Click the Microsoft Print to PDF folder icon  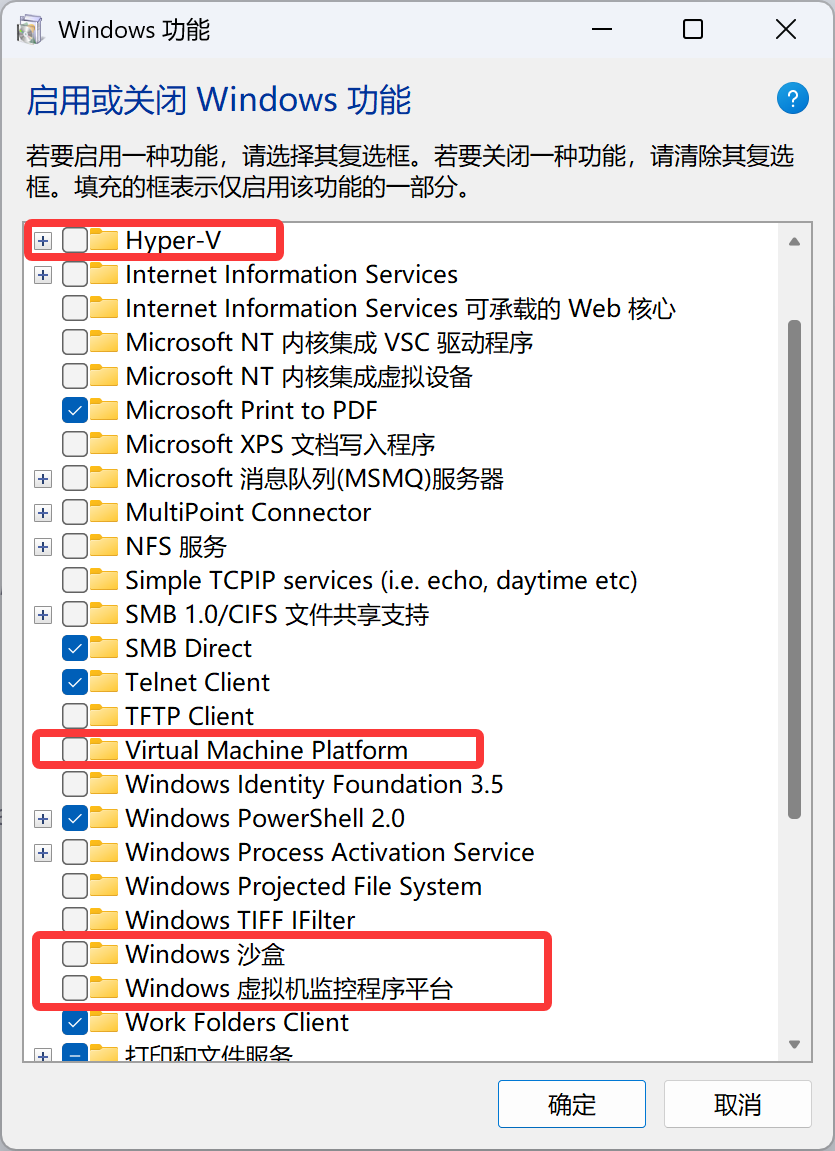pyautogui.click(x=103, y=410)
